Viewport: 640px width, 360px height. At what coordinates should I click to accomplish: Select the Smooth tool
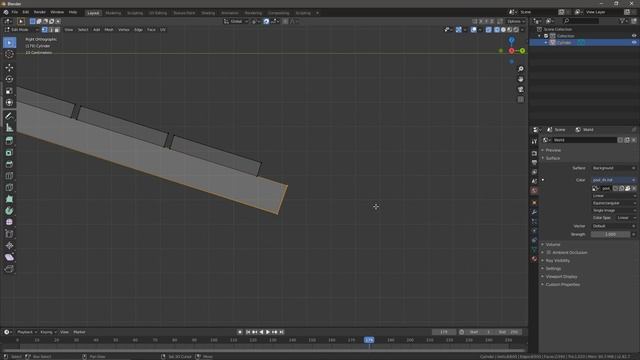pos(9,222)
